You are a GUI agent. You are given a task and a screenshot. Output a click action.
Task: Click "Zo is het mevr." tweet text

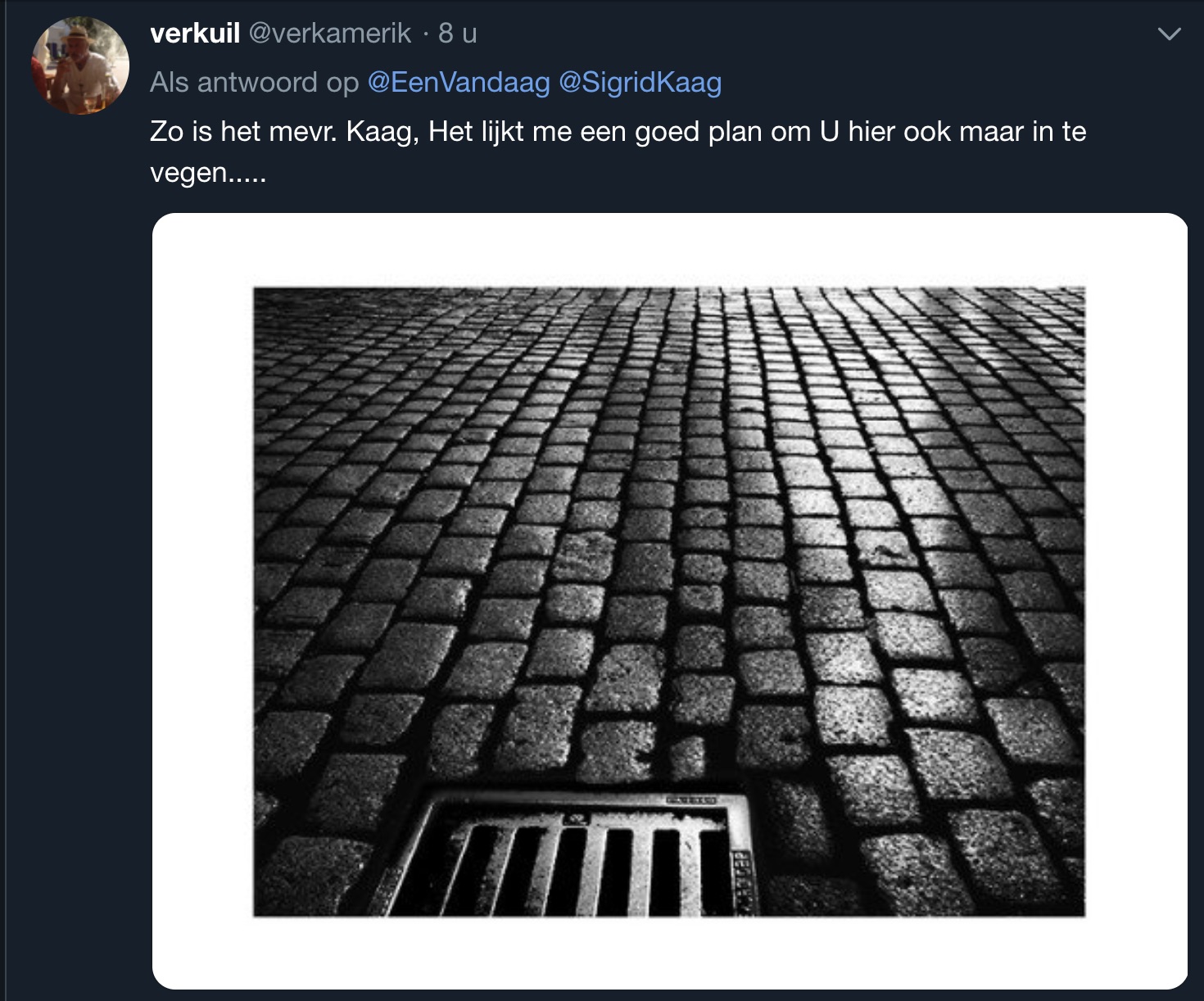(243, 132)
